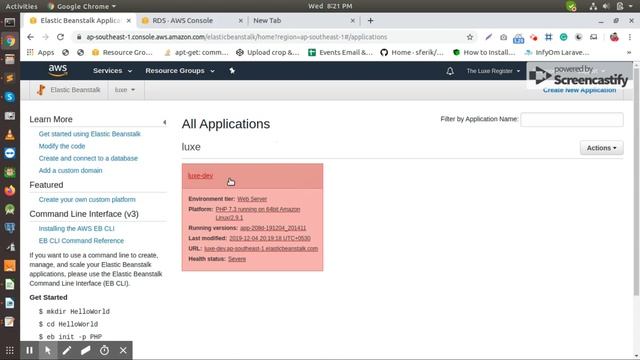Focus the Filter by Application Name field
Screen dimensions: 640x360
click(571, 119)
